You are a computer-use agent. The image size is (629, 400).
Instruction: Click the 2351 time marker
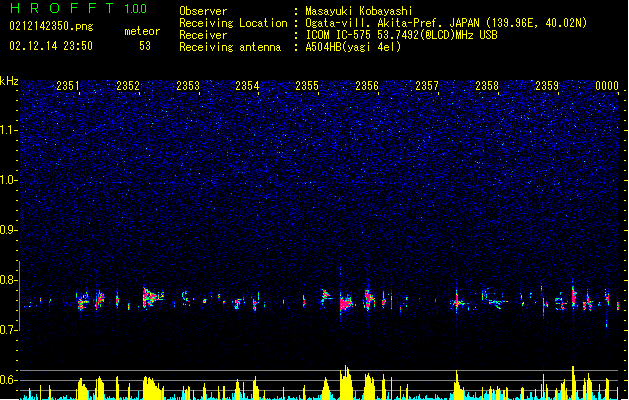tap(68, 86)
